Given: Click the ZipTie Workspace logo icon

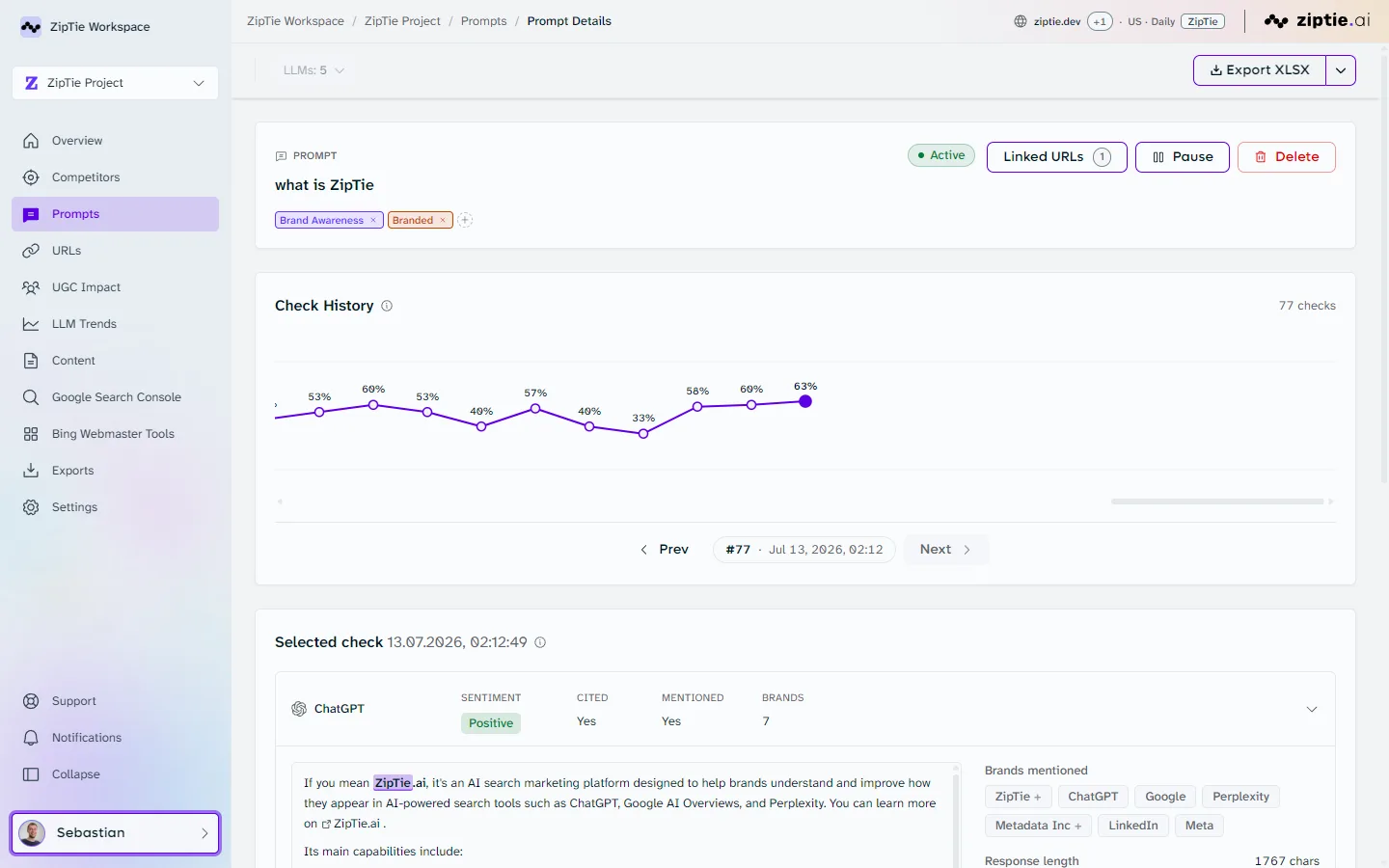Looking at the screenshot, I should click(x=31, y=27).
